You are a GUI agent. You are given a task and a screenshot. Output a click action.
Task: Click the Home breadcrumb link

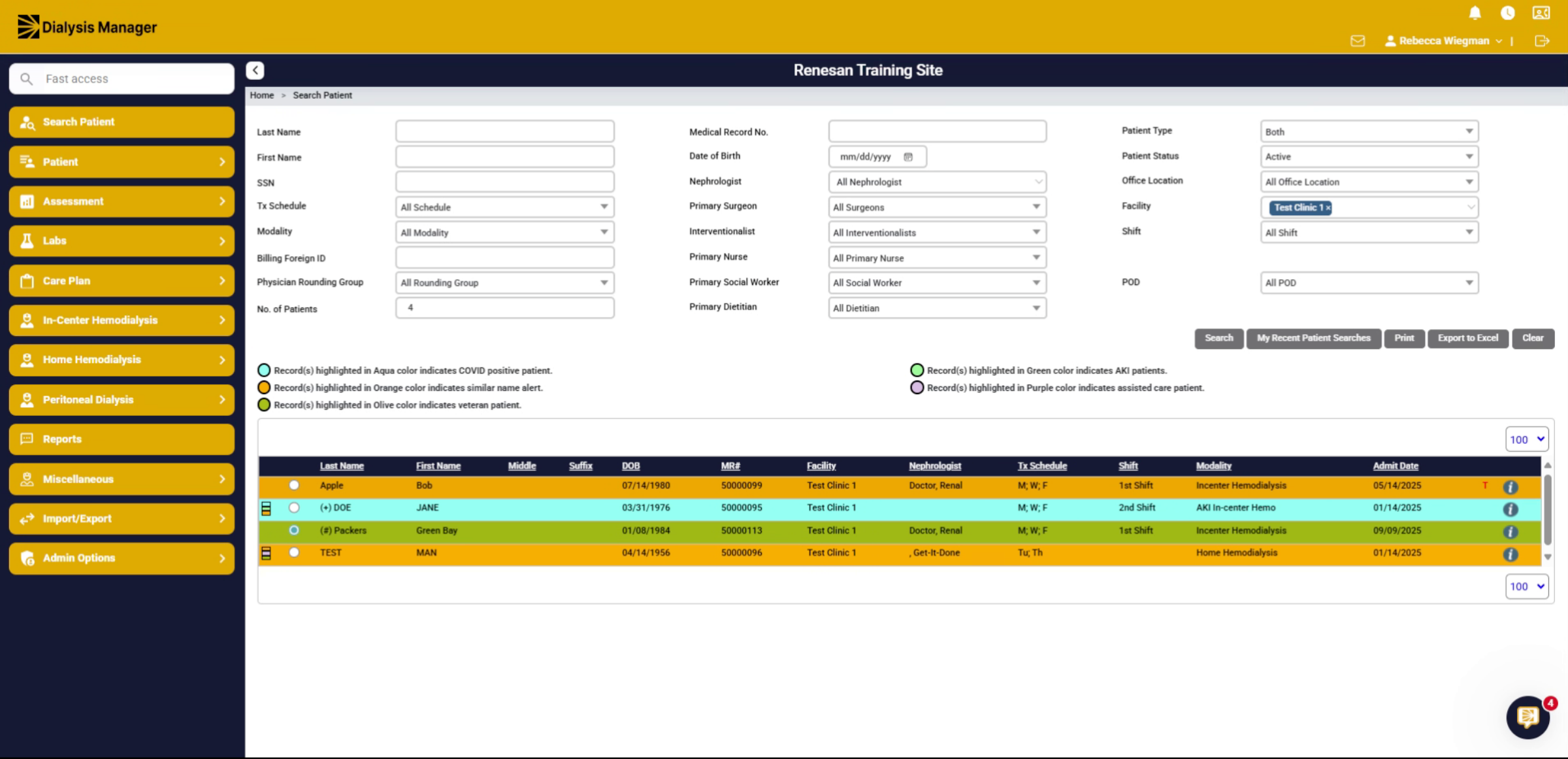coord(261,95)
